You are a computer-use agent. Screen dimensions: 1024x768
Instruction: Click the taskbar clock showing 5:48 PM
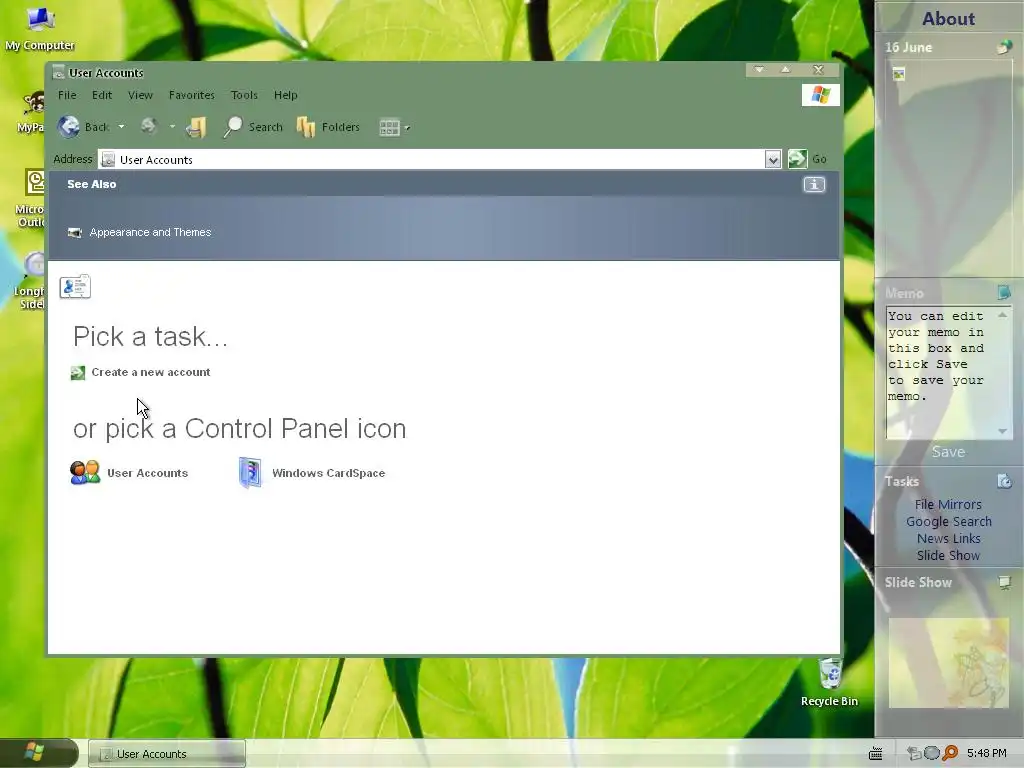click(x=987, y=753)
